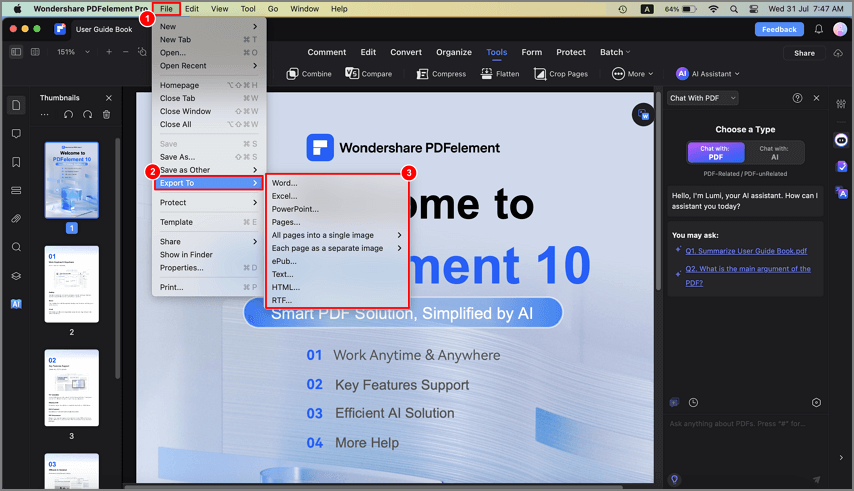The height and width of the screenshot is (491, 854).
Task: Select Chat with AI toggle
Action: click(774, 152)
